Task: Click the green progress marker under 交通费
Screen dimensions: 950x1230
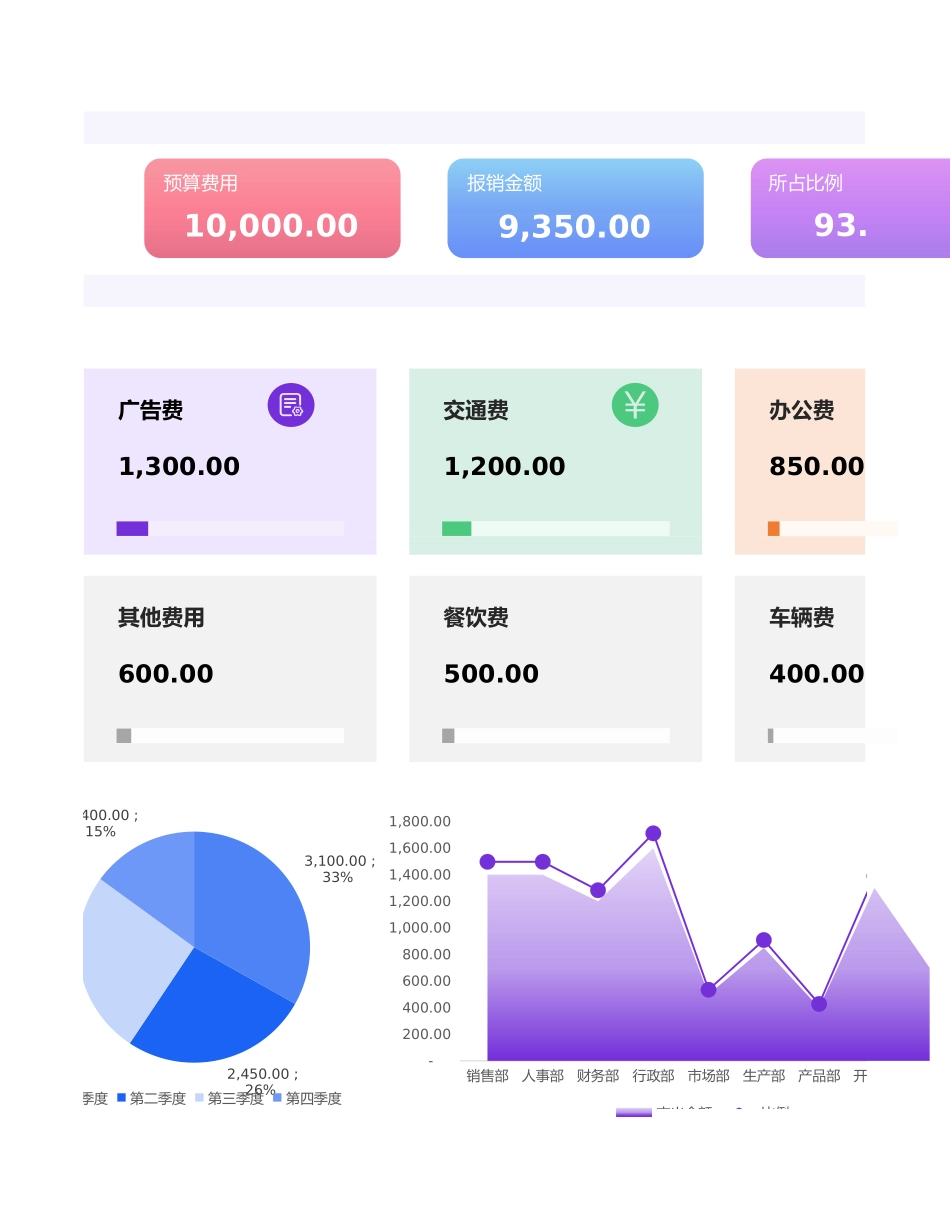Action: coord(457,527)
